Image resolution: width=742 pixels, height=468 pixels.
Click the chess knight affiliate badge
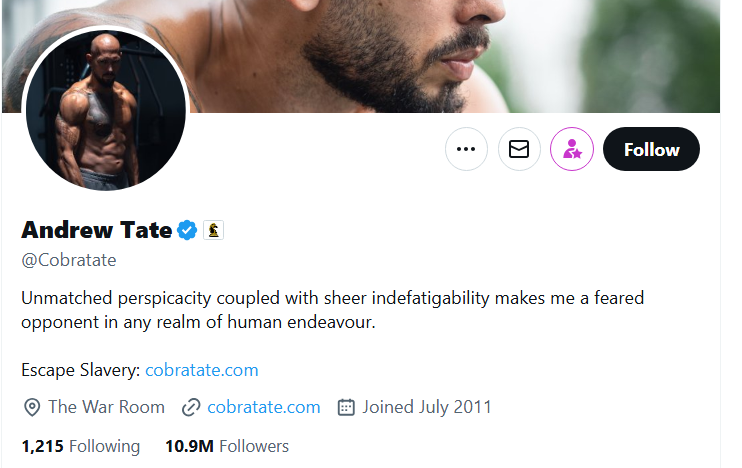[213, 230]
